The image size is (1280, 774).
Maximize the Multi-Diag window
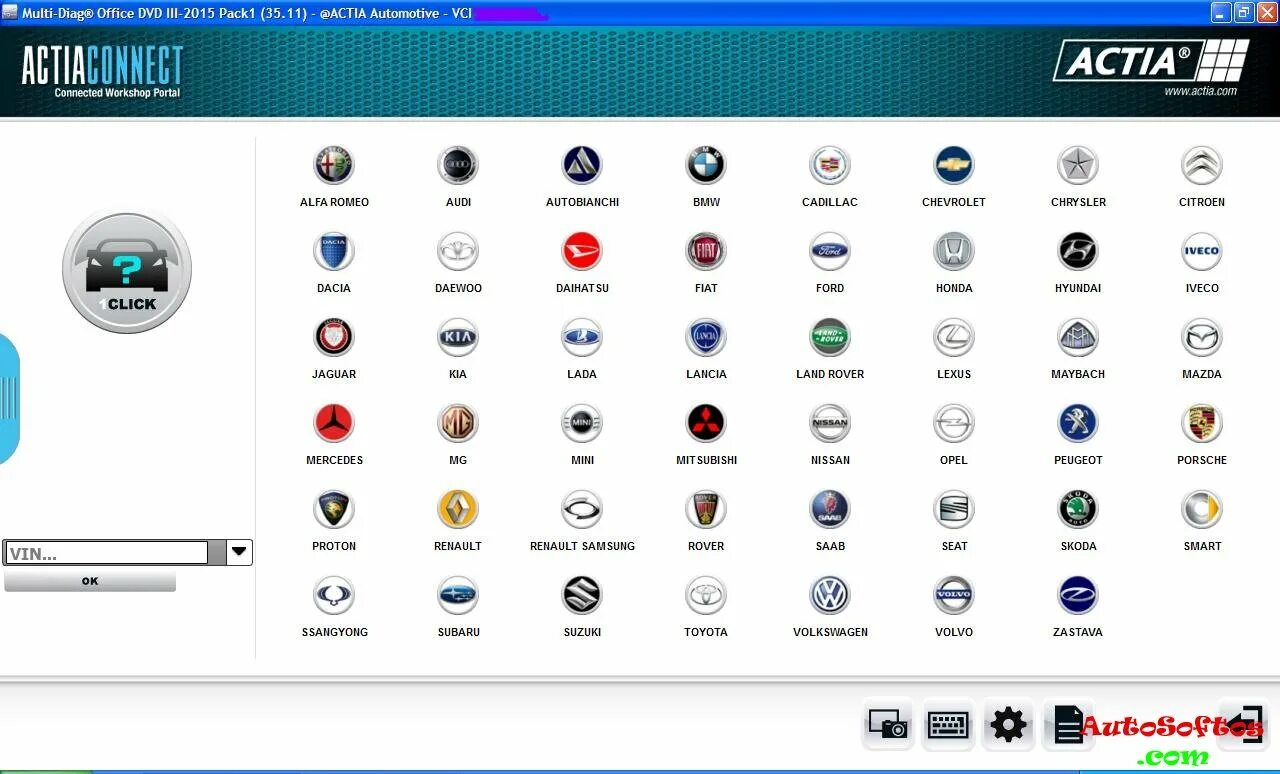point(1244,12)
